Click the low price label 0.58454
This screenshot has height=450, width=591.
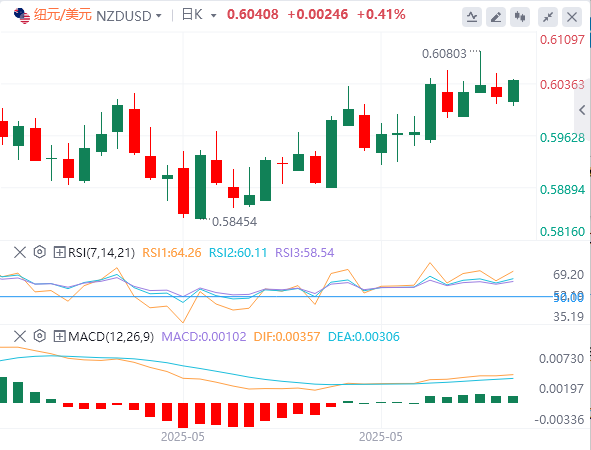point(234,222)
